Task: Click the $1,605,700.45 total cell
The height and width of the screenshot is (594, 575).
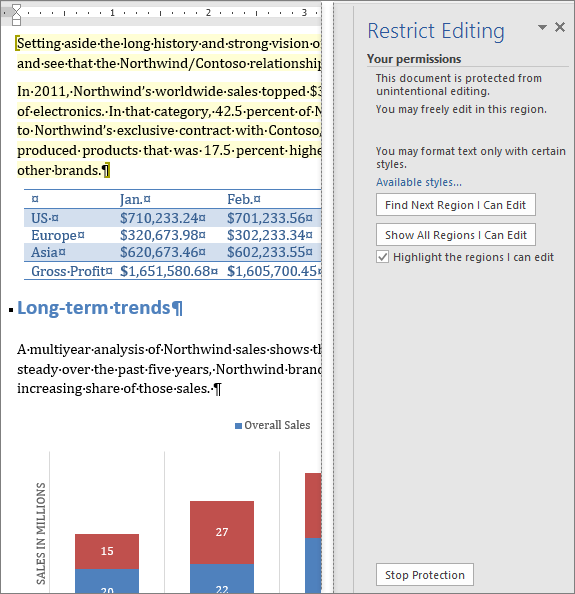Action: 274,271
